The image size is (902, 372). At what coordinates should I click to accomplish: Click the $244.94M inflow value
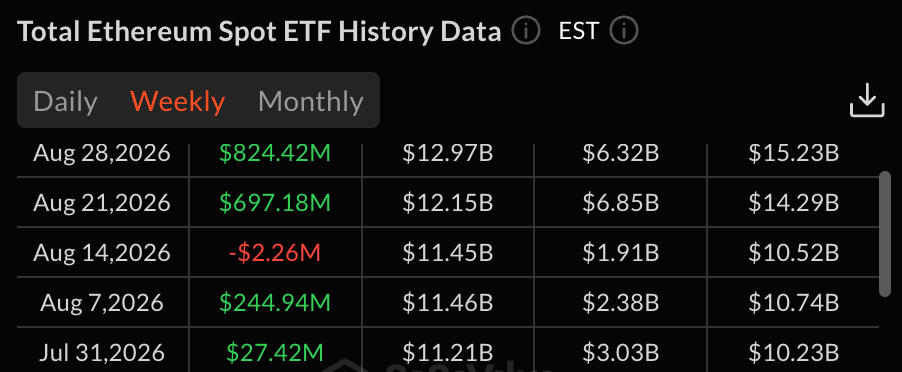[x=275, y=302]
